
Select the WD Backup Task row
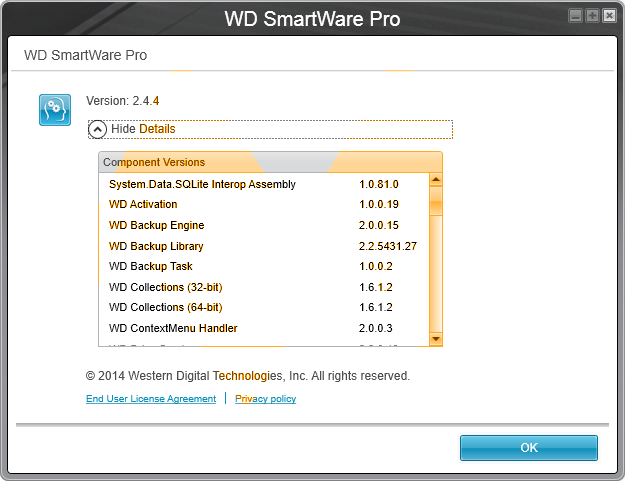pos(264,266)
